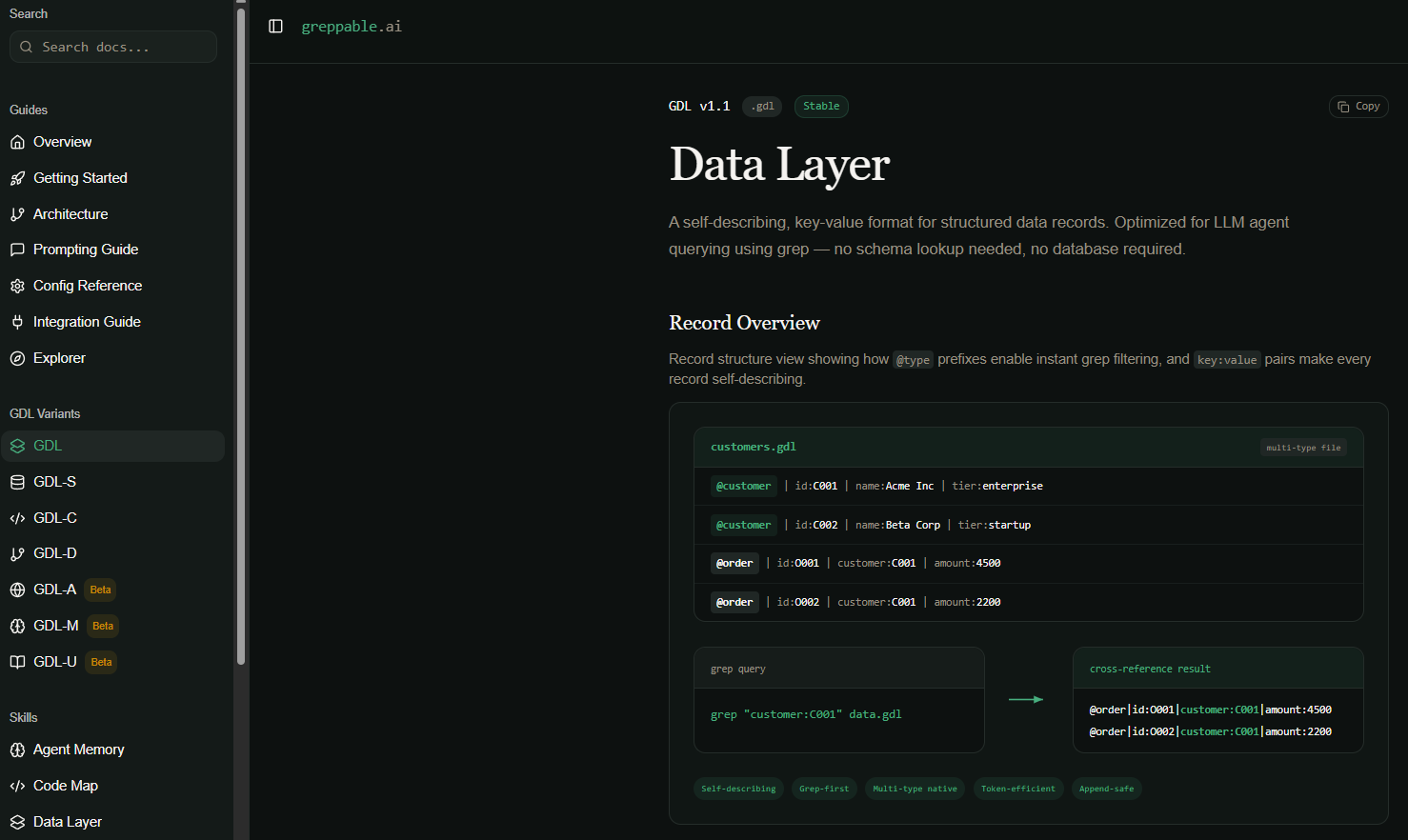Click the amount:2200 result line
The width and height of the screenshot is (1408, 840).
pos(1211,731)
